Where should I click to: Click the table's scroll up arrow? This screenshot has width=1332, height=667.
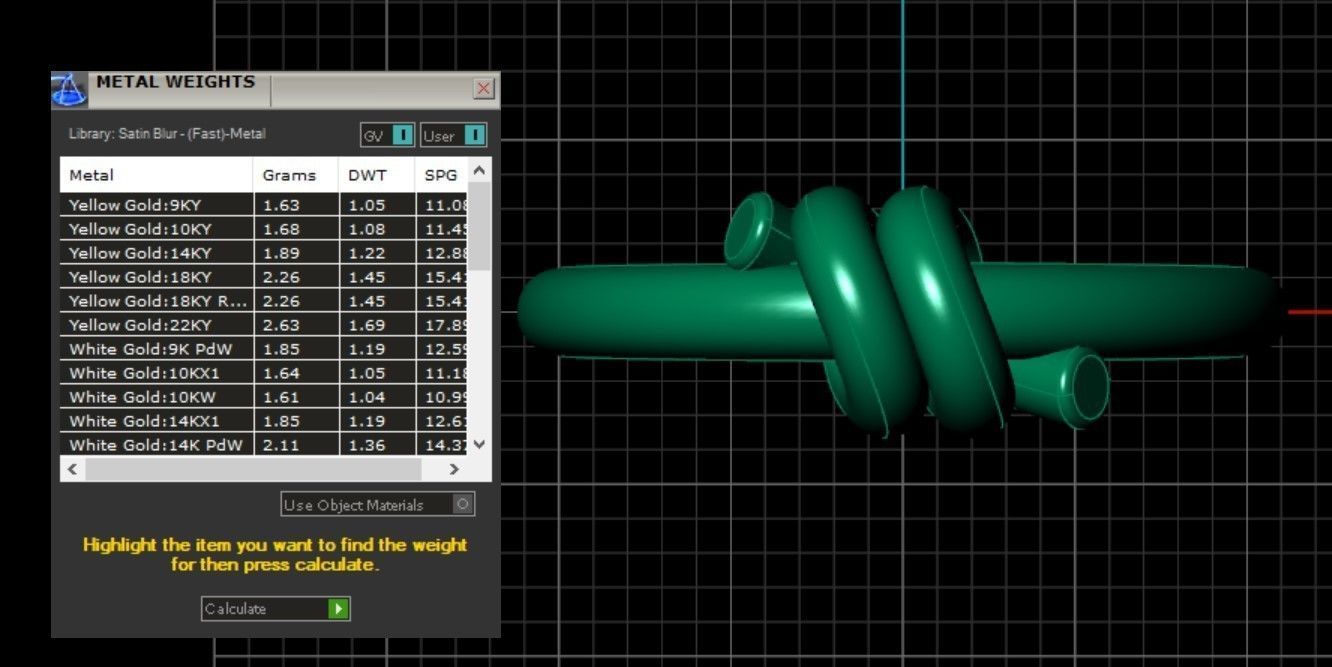click(x=479, y=170)
